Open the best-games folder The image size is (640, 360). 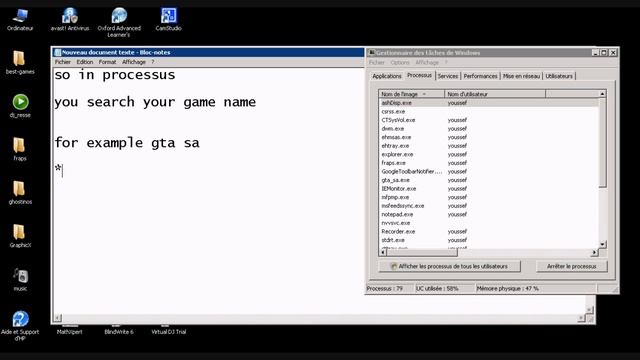point(20,62)
